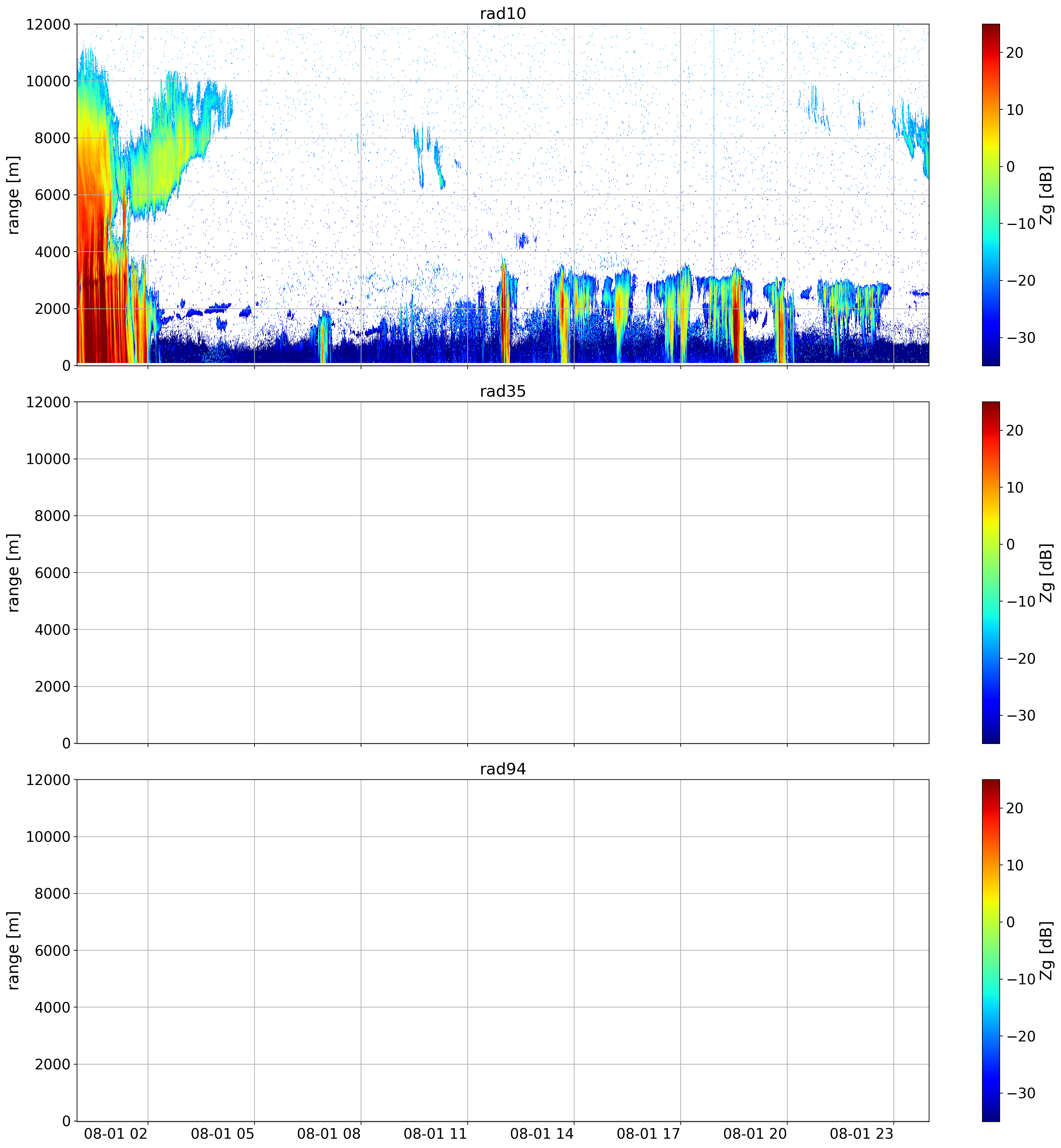Click the 10000 range tick of rad94 panel
1061x1148 pixels.
point(48,837)
